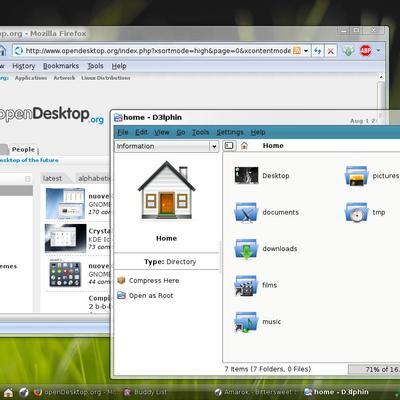Open Dolphin's File menu
This screenshot has width=400, height=400.
click(123, 132)
